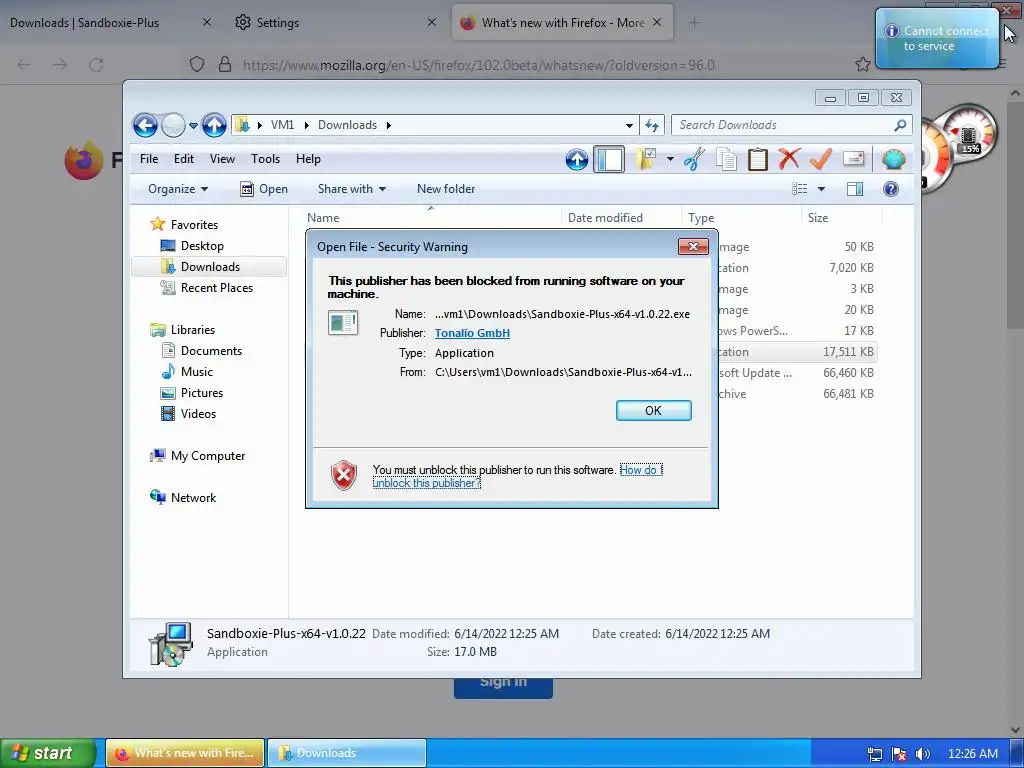1024x768 pixels.
Task: Sort by the Size column header
Action: 841,217
